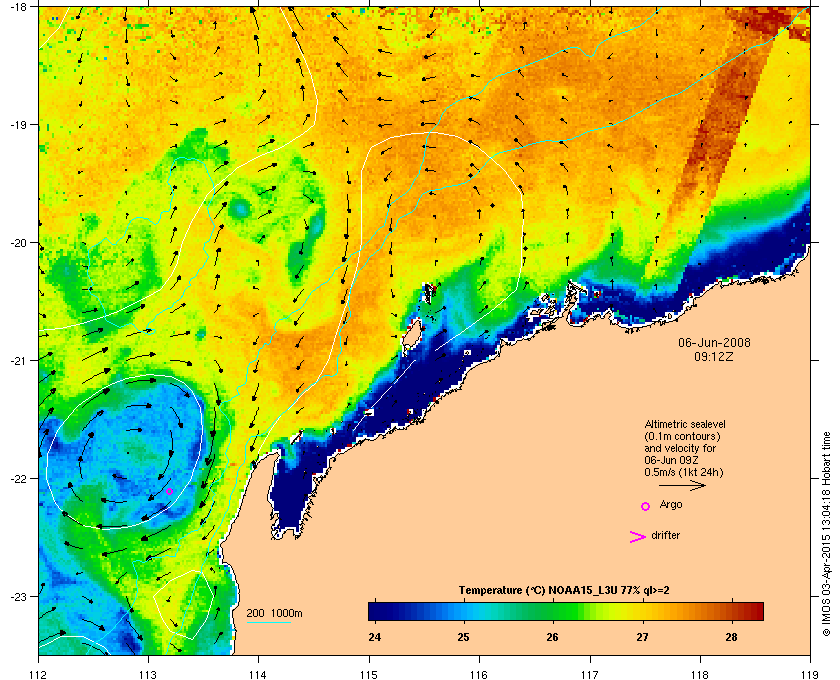Click the latitude axis label -19
The width and height of the screenshot is (840, 680).
(x=18, y=124)
